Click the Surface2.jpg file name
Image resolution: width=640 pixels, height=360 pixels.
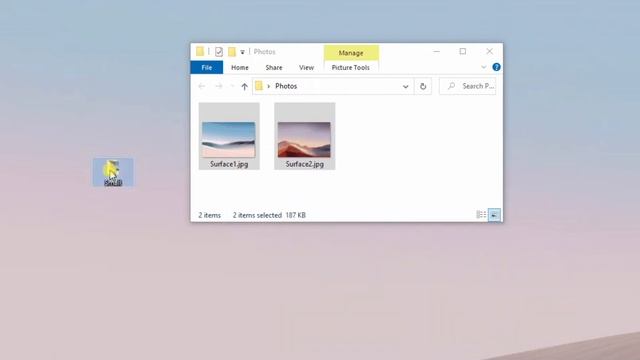pos(304,164)
